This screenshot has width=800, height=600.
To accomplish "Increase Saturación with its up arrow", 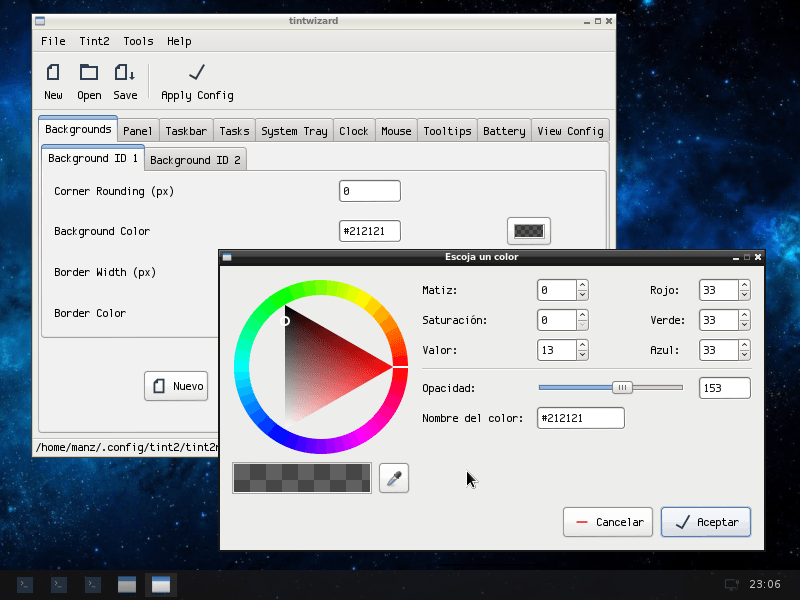I will point(582,315).
